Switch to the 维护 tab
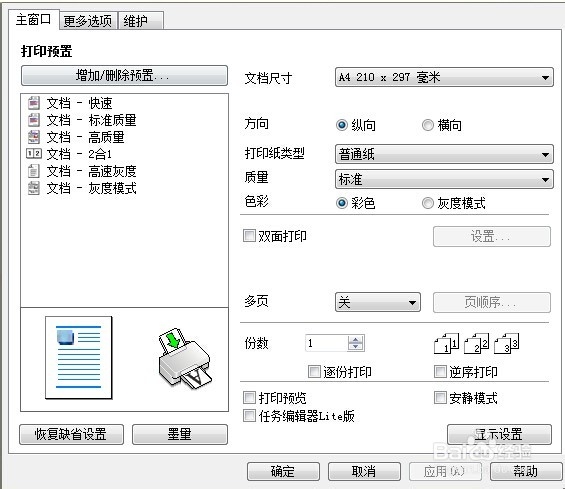The height and width of the screenshot is (489, 565). [141, 21]
